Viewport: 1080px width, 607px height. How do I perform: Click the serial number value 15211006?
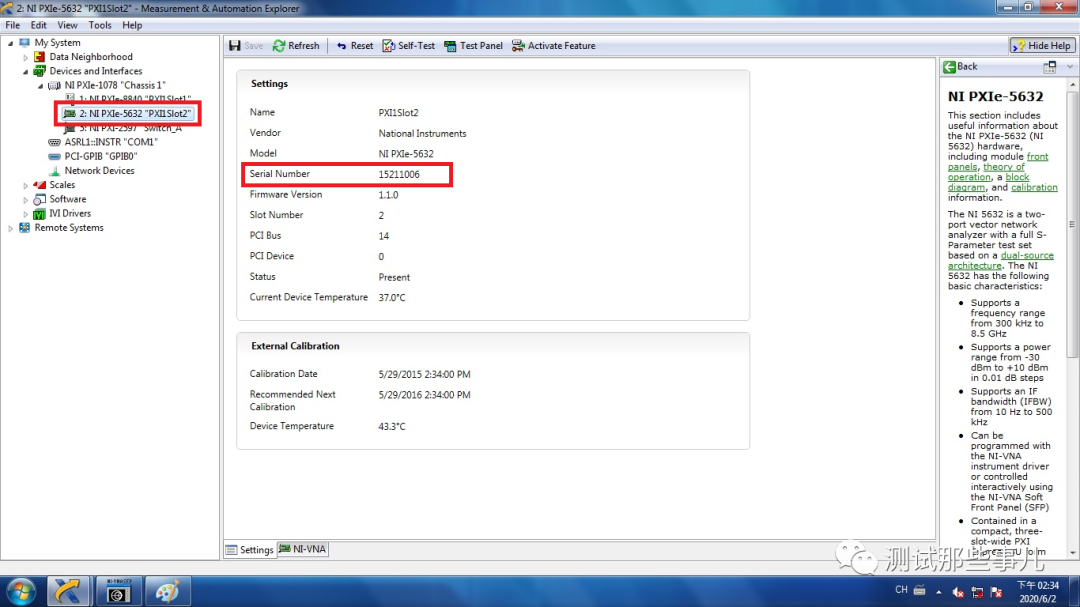[x=399, y=174]
